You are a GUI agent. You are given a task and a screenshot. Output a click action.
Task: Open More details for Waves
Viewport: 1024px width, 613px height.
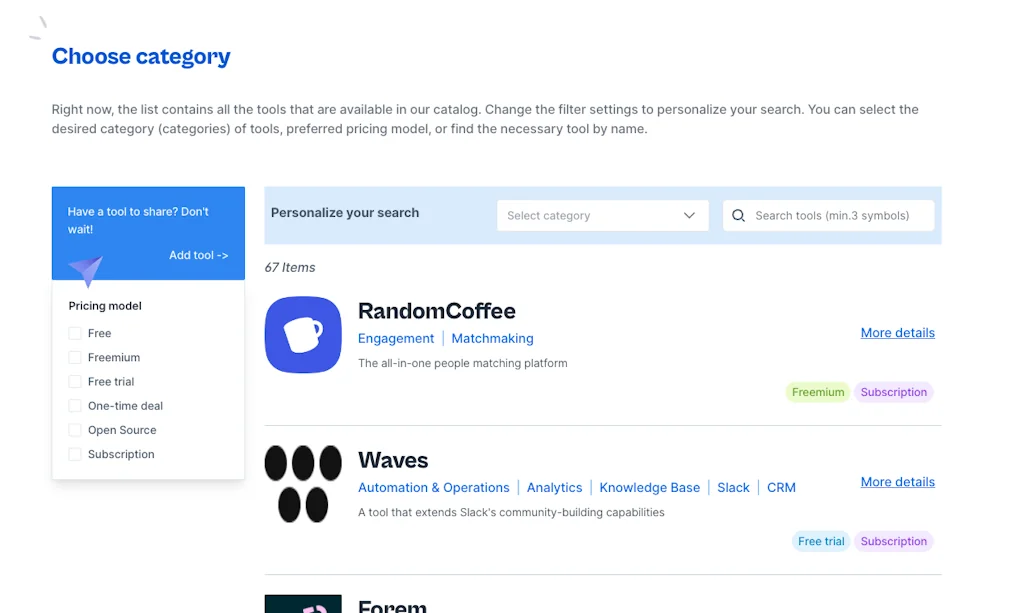coord(897,482)
